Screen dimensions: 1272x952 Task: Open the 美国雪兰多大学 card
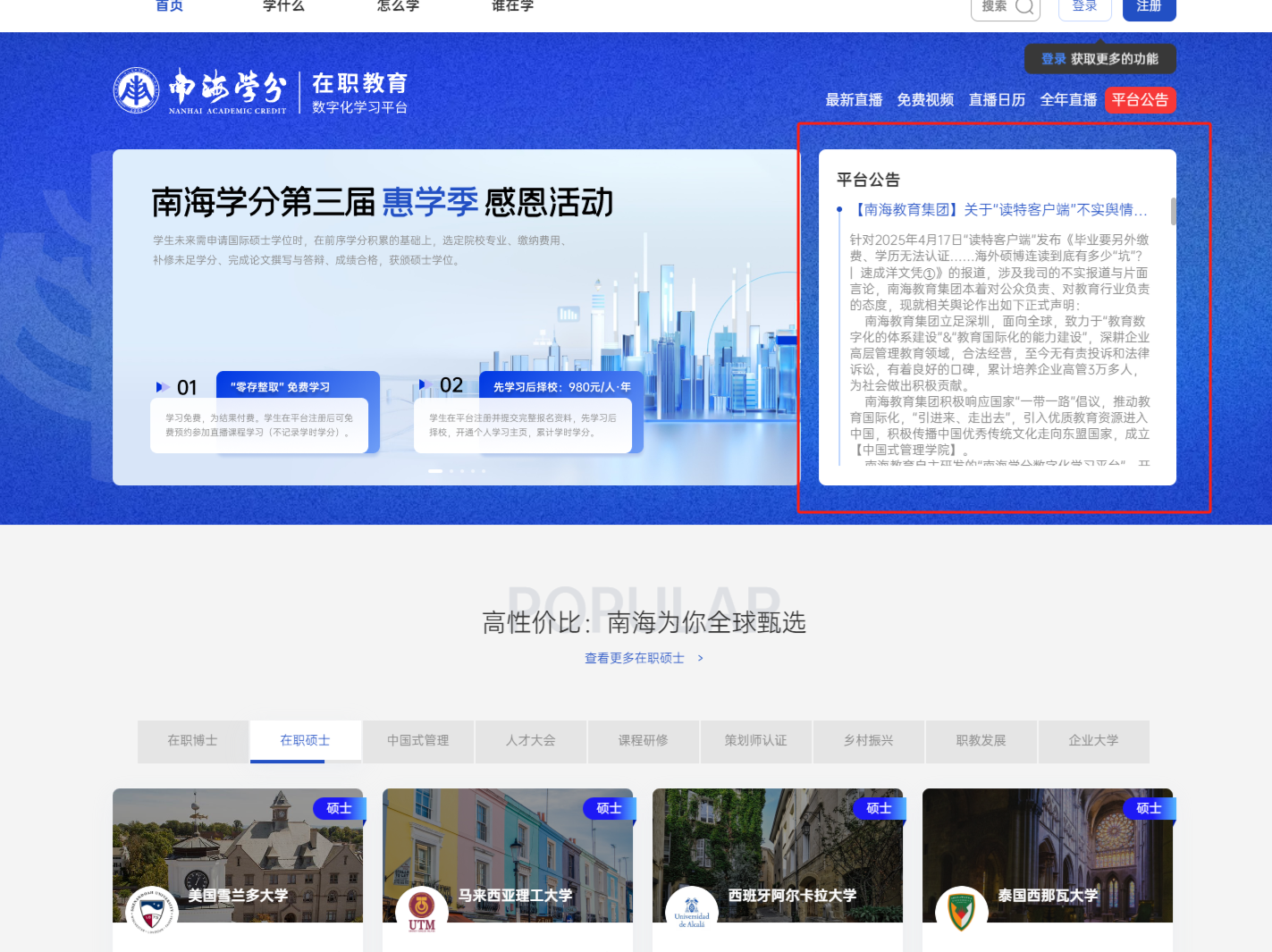238,870
